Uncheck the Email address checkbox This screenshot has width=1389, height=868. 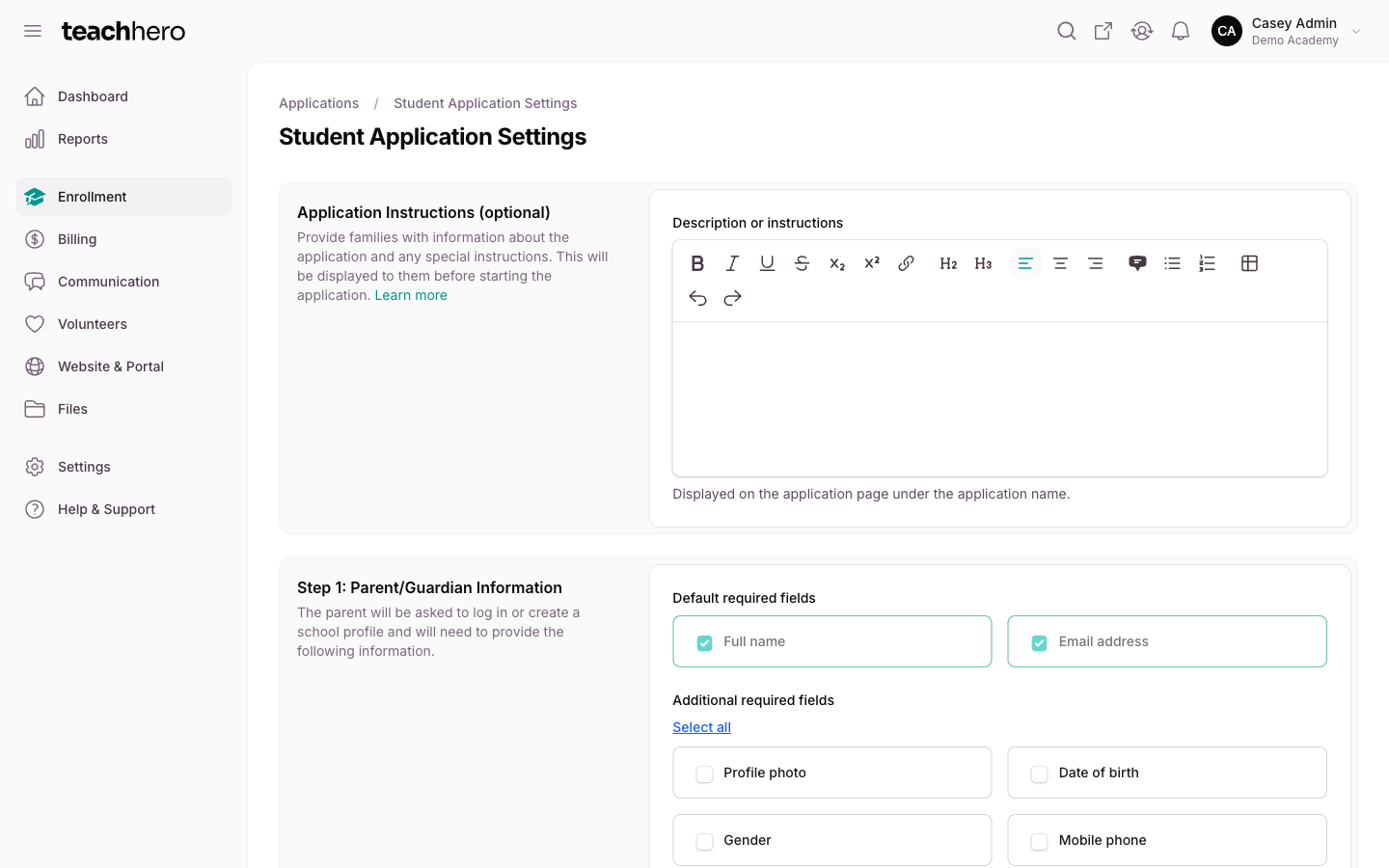pos(1040,642)
